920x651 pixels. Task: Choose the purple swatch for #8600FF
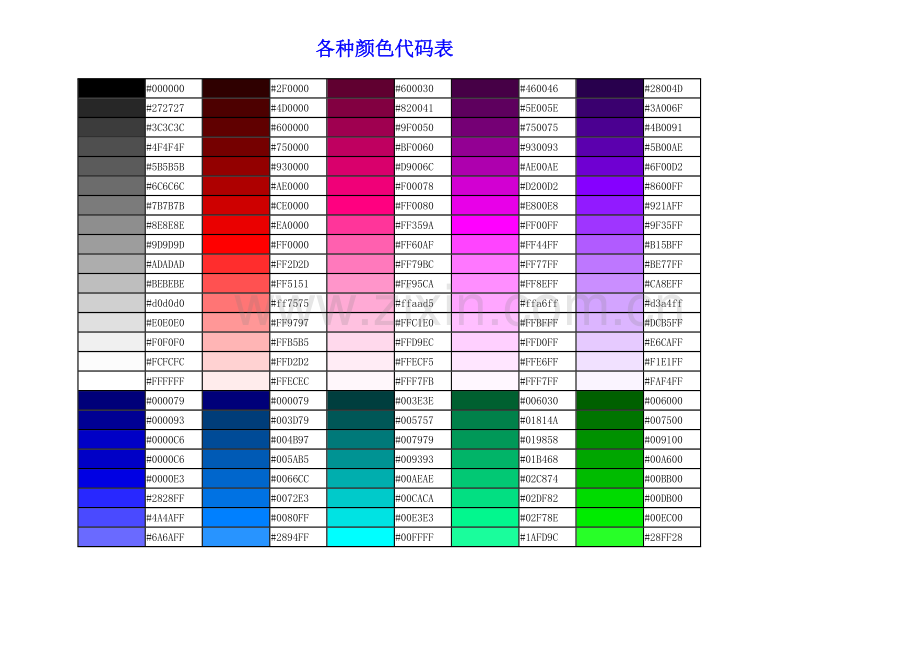click(610, 186)
